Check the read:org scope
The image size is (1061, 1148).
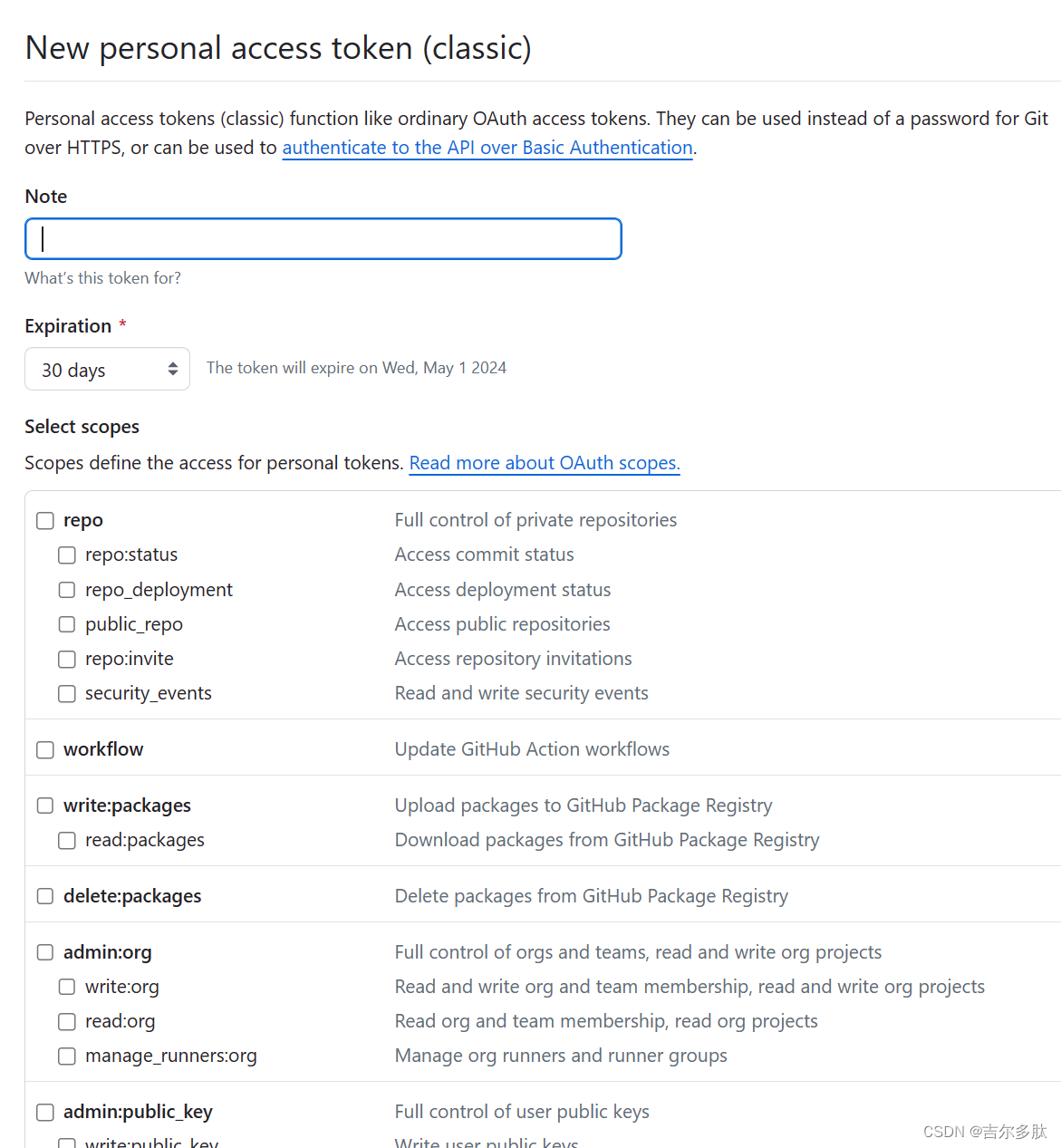coord(66,1021)
